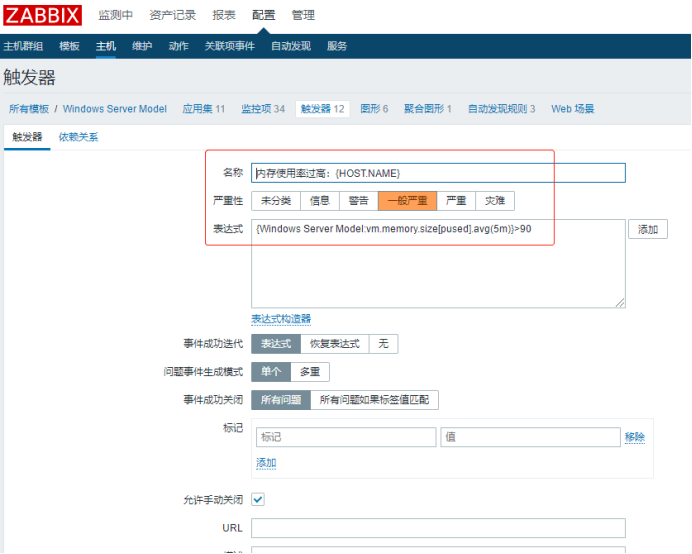Open 监控项 34 link

[x=263, y=109]
